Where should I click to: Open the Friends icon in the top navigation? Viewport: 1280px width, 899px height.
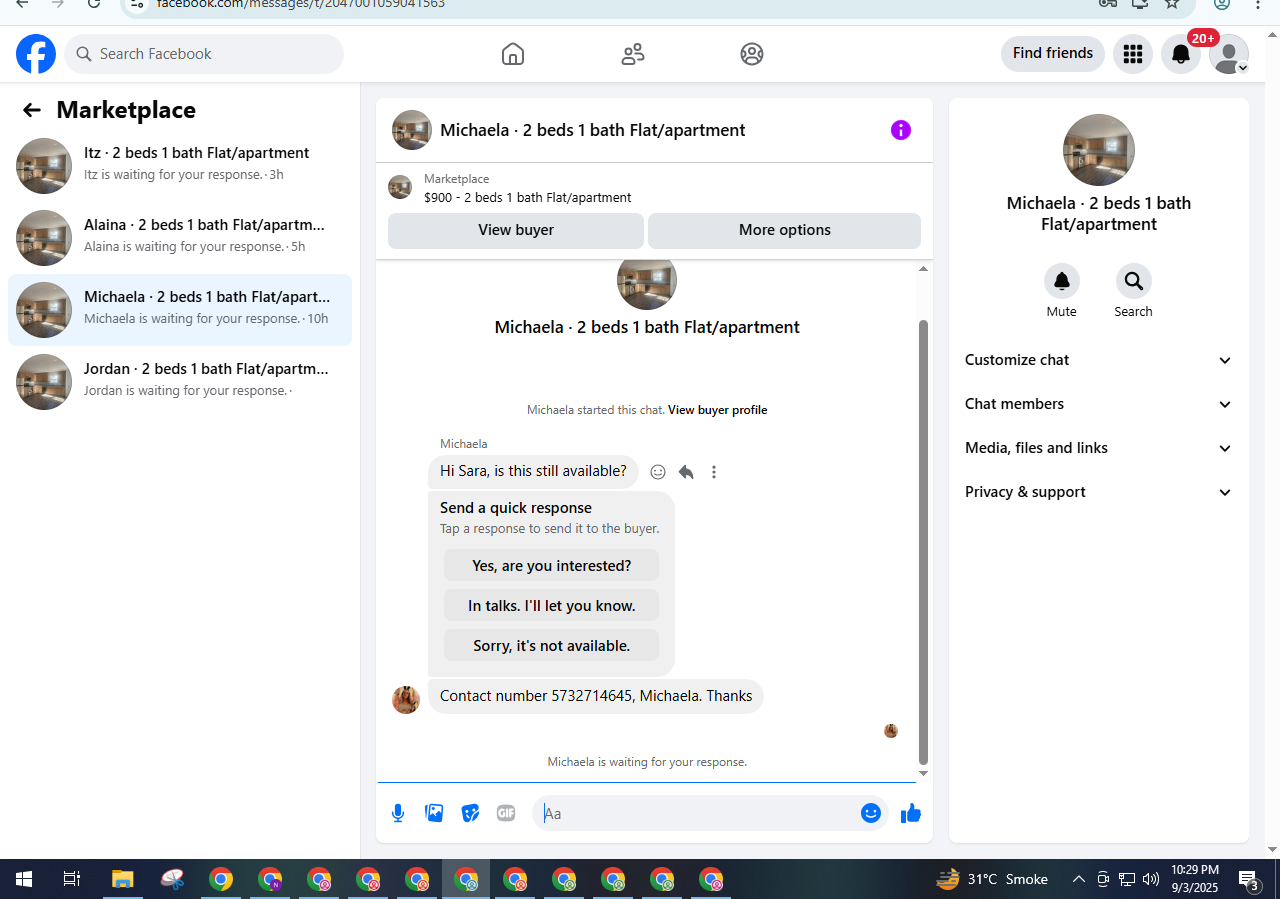pyautogui.click(x=633, y=54)
